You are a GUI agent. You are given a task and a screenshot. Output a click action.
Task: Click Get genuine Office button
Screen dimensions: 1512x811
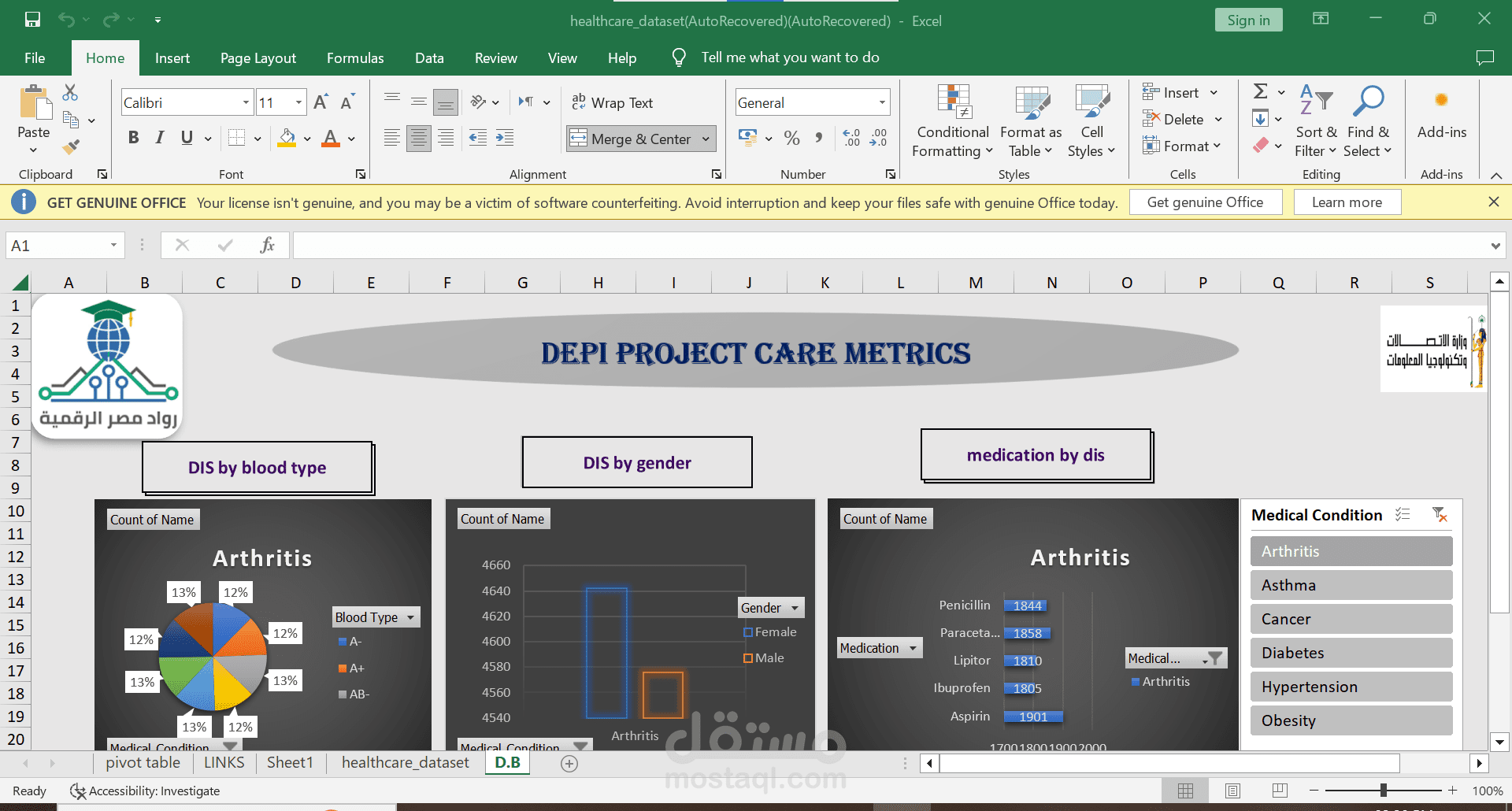point(1205,202)
